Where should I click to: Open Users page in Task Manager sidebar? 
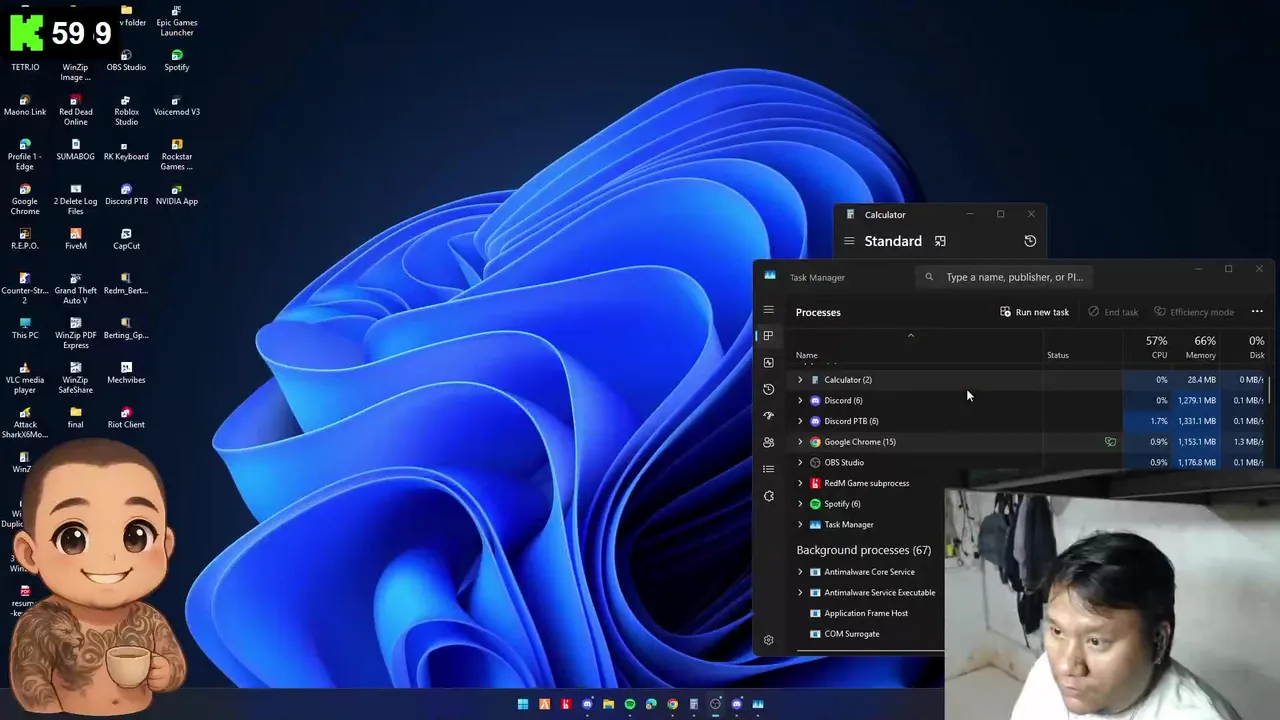768,442
